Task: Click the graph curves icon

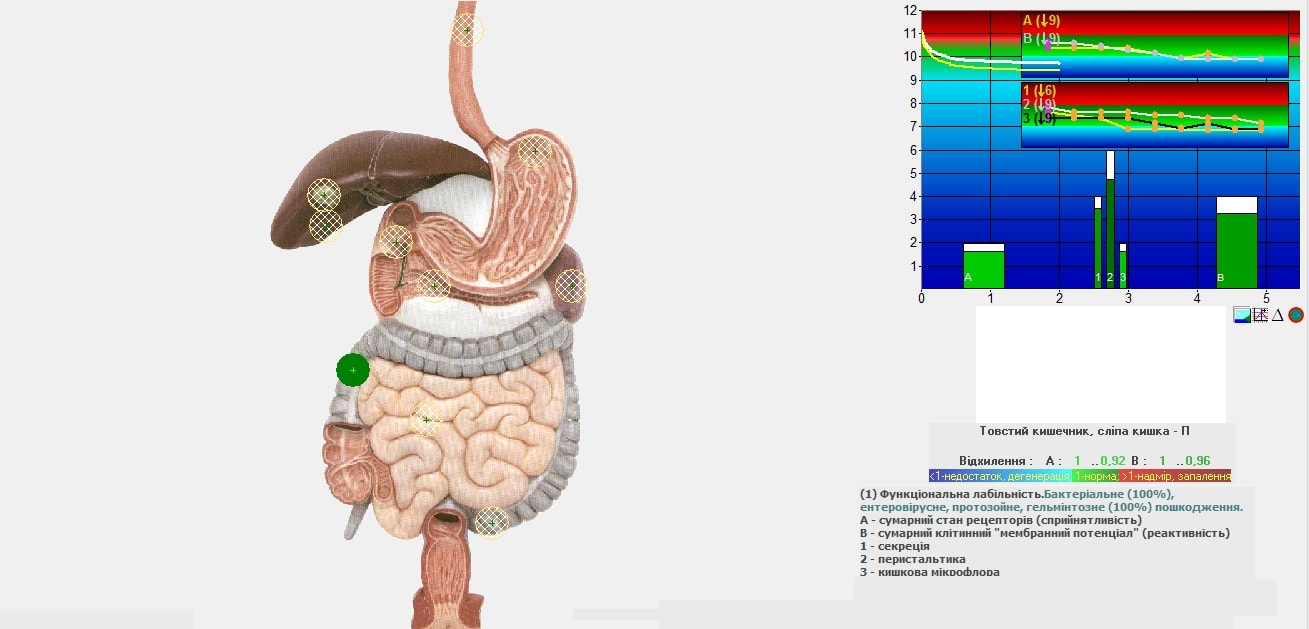Action: (1260, 315)
